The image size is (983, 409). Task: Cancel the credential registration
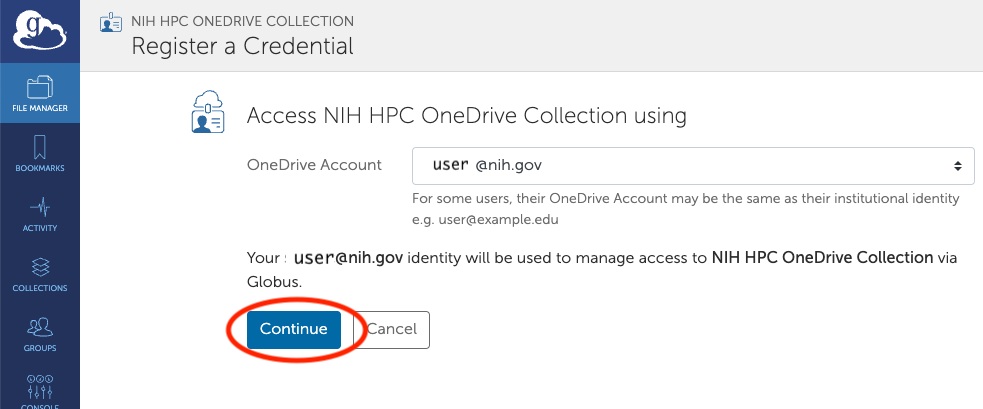coord(391,329)
